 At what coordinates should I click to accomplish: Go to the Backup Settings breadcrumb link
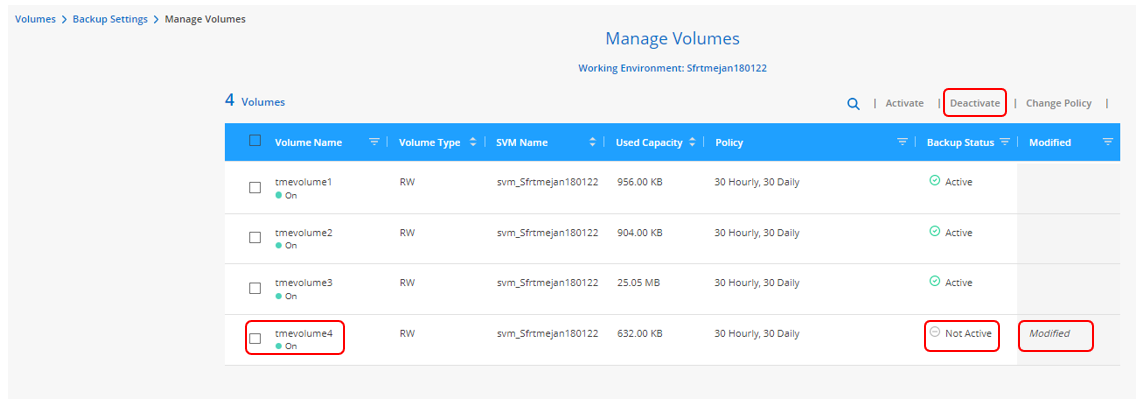coord(110,19)
